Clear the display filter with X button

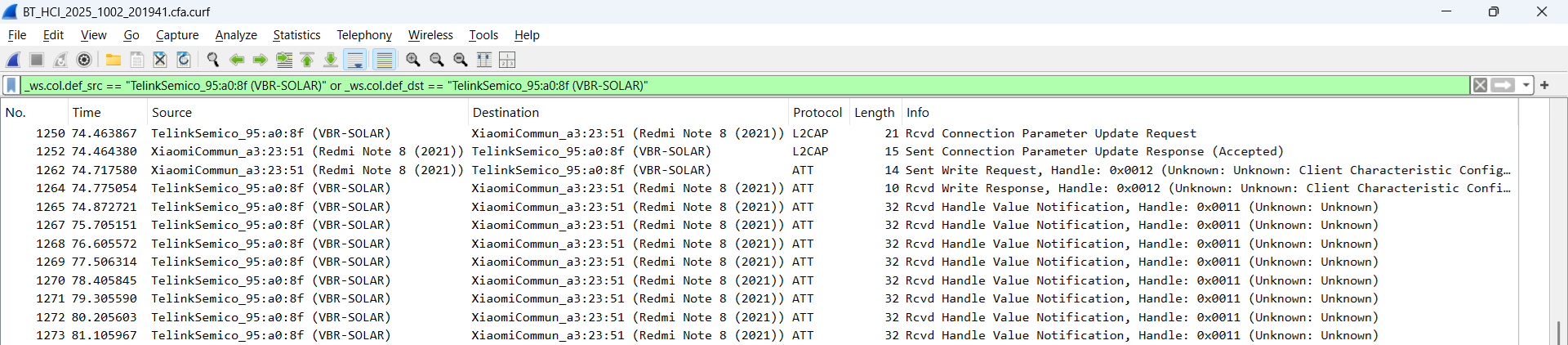[1480, 85]
